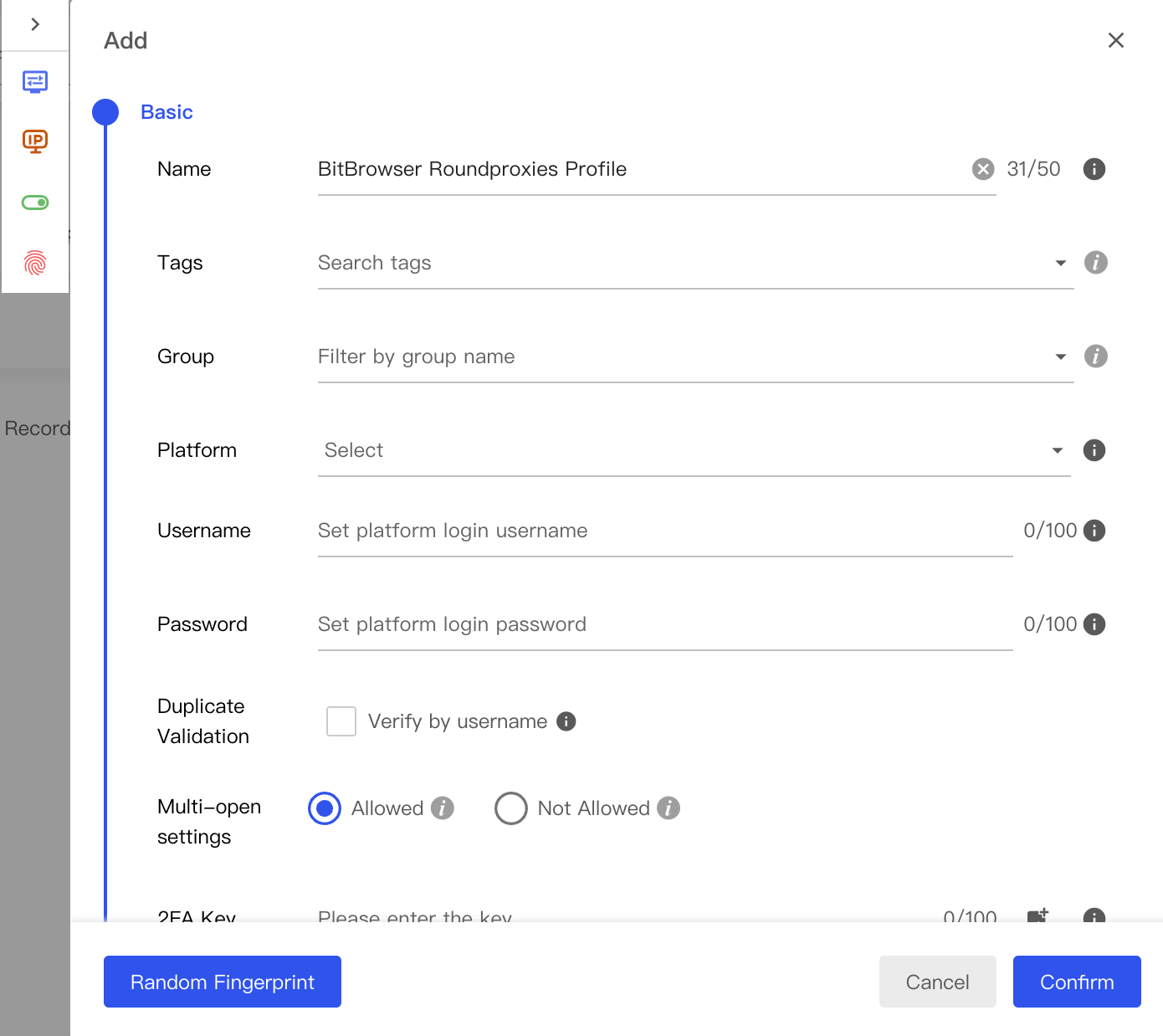This screenshot has width=1163, height=1036.
Task: Select the Basic section in the stepper
Action: (x=167, y=111)
